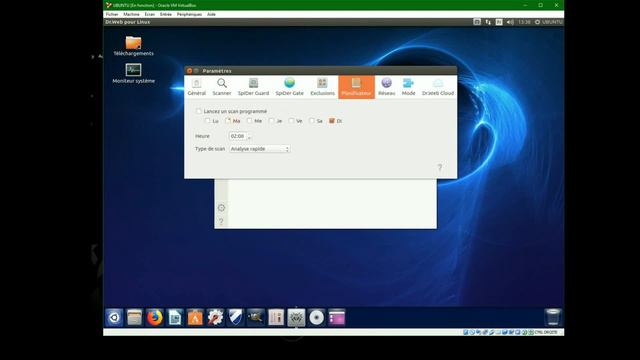Open the trash bin in dock

[x=553, y=317]
